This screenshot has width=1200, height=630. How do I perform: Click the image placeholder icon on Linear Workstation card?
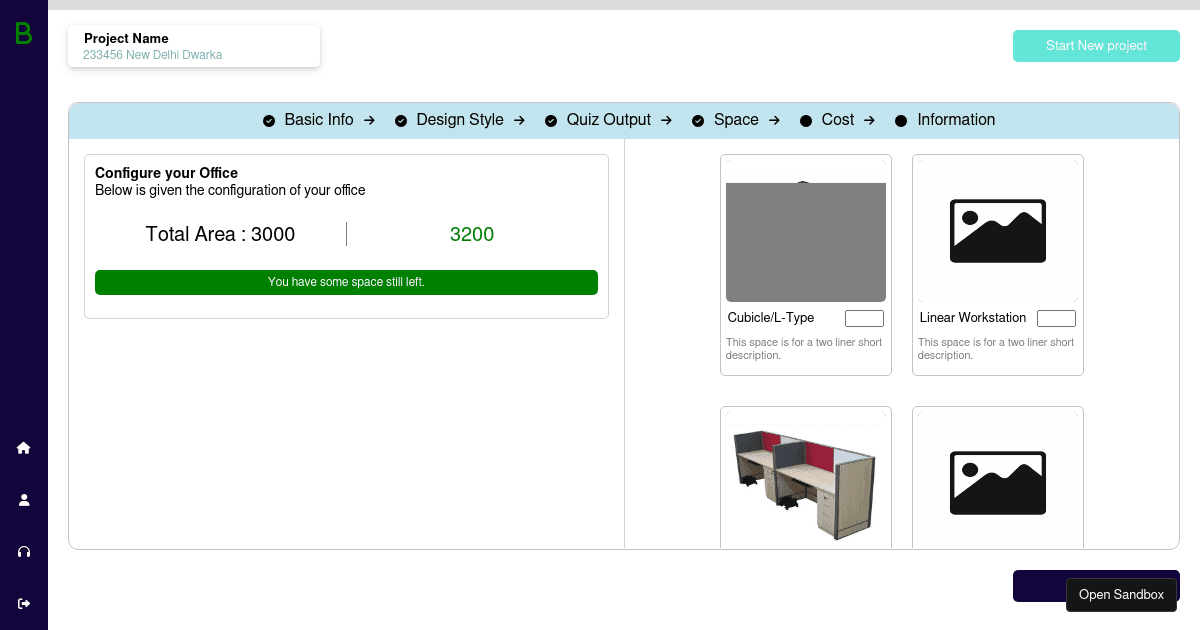point(997,231)
